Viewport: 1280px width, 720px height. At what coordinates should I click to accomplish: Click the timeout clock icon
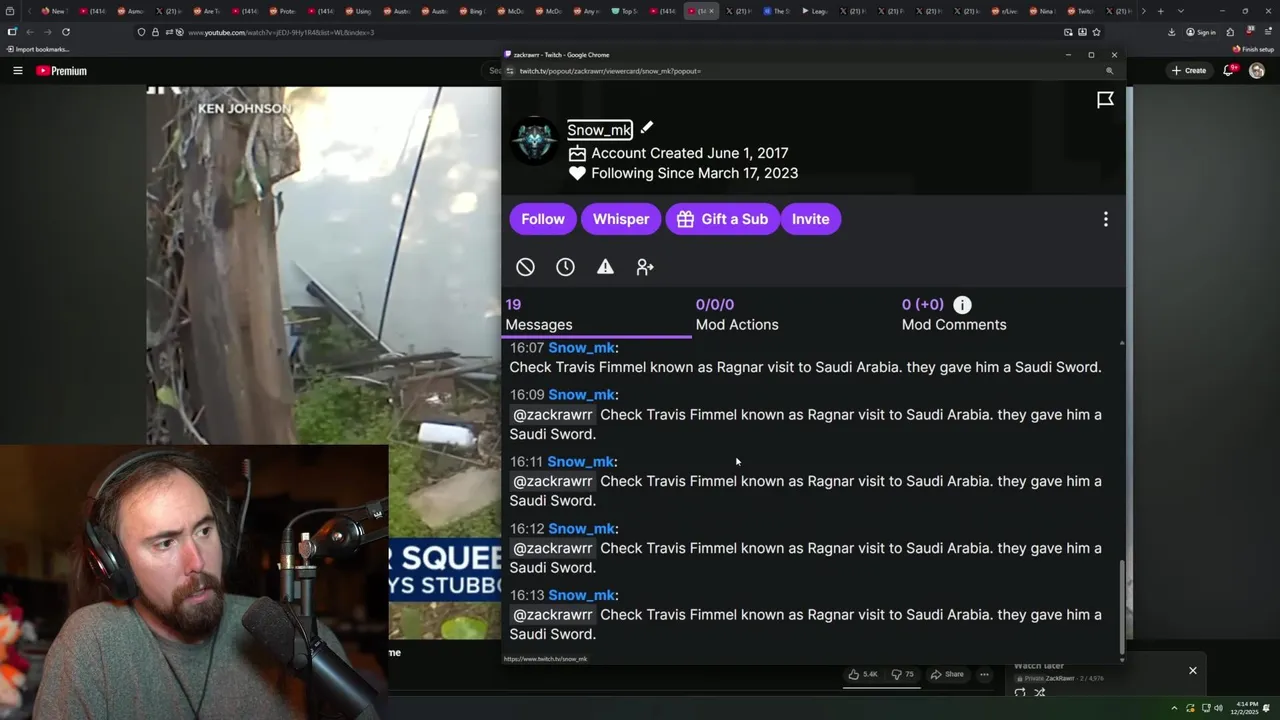click(565, 267)
